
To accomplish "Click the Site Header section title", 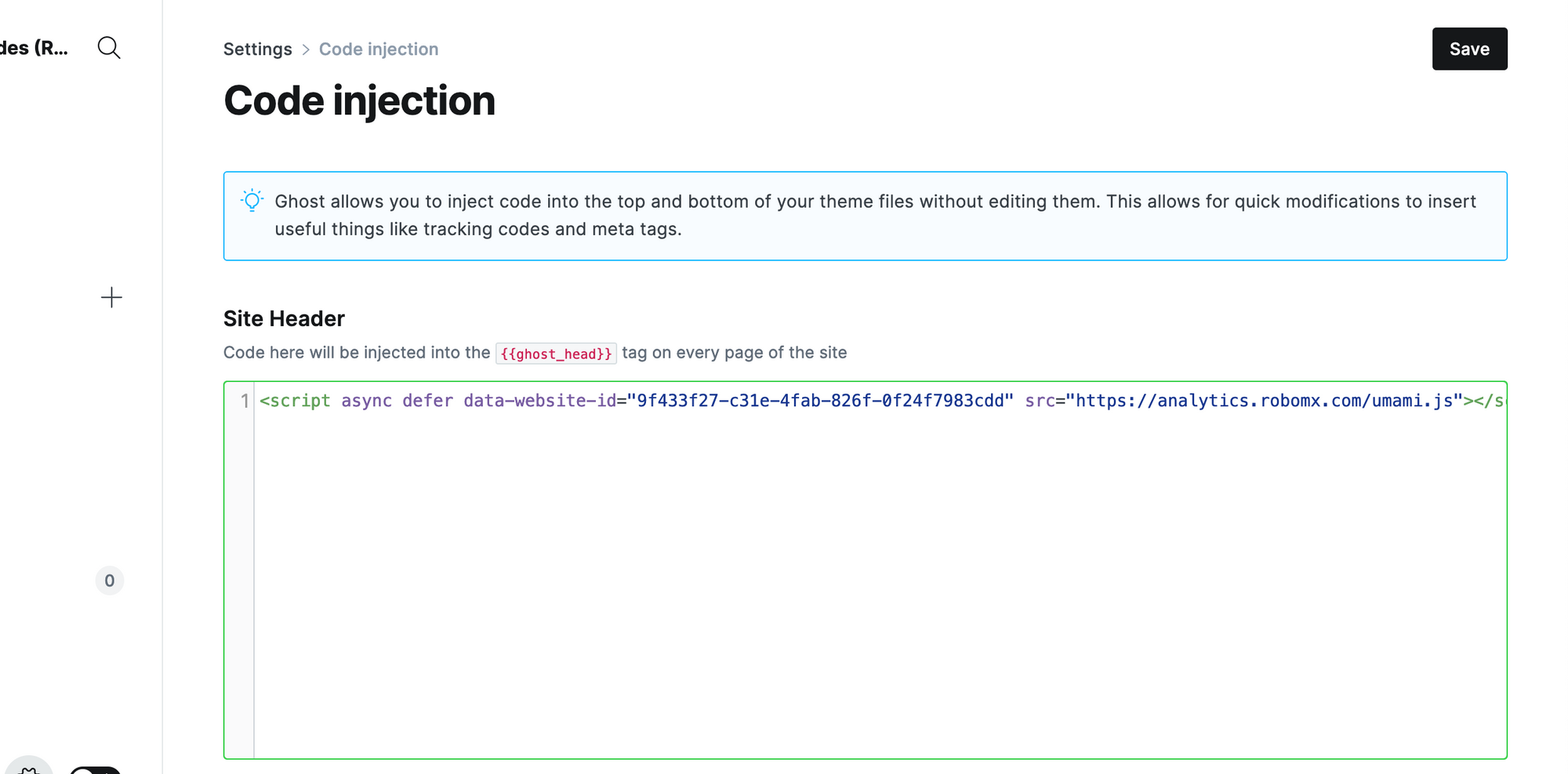I will 284,318.
